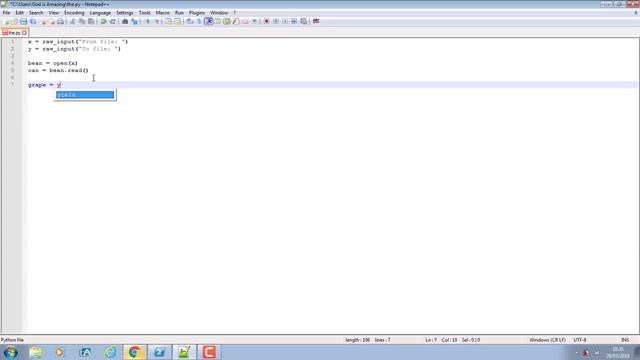This screenshot has width=640, height=360.
Task: Open Folder as Workspace icon
Action: [x=245, y=21]
